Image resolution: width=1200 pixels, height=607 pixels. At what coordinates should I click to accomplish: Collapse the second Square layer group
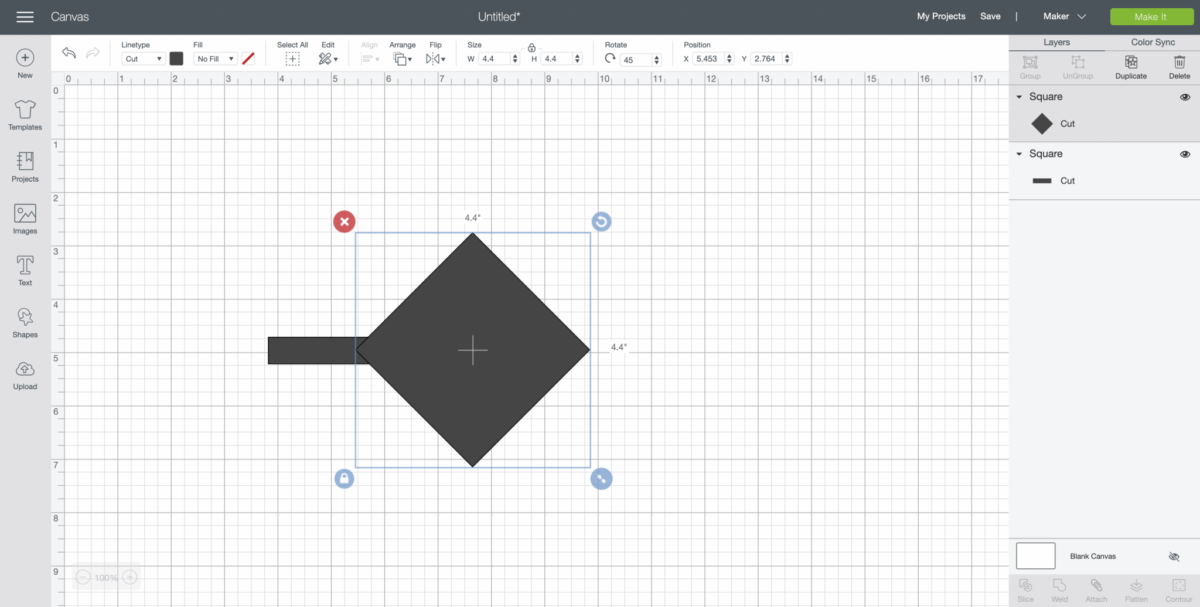pos(1019,154)
